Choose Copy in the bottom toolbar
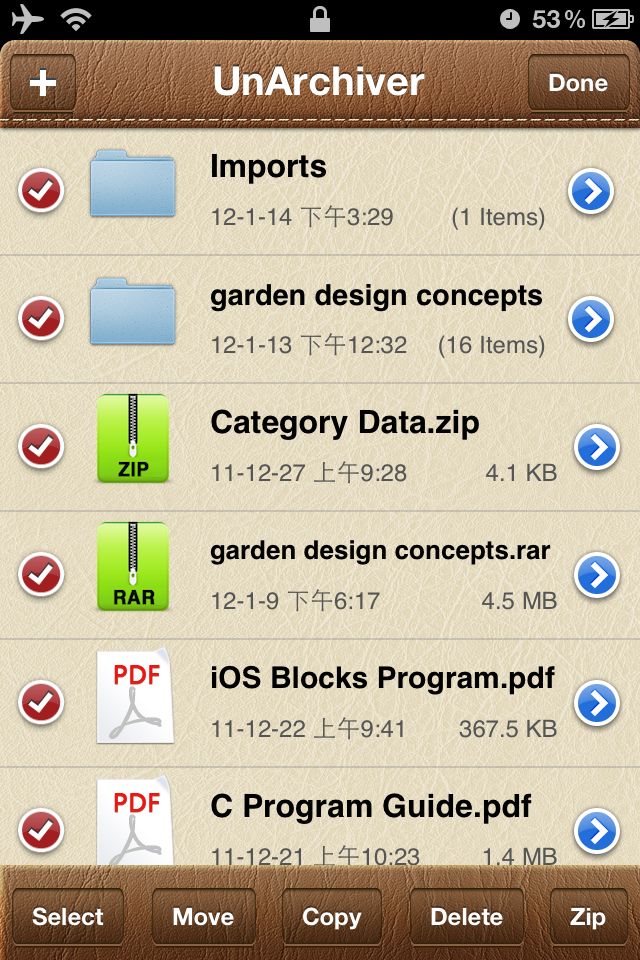The image size is (640, 960). (331, 917)
